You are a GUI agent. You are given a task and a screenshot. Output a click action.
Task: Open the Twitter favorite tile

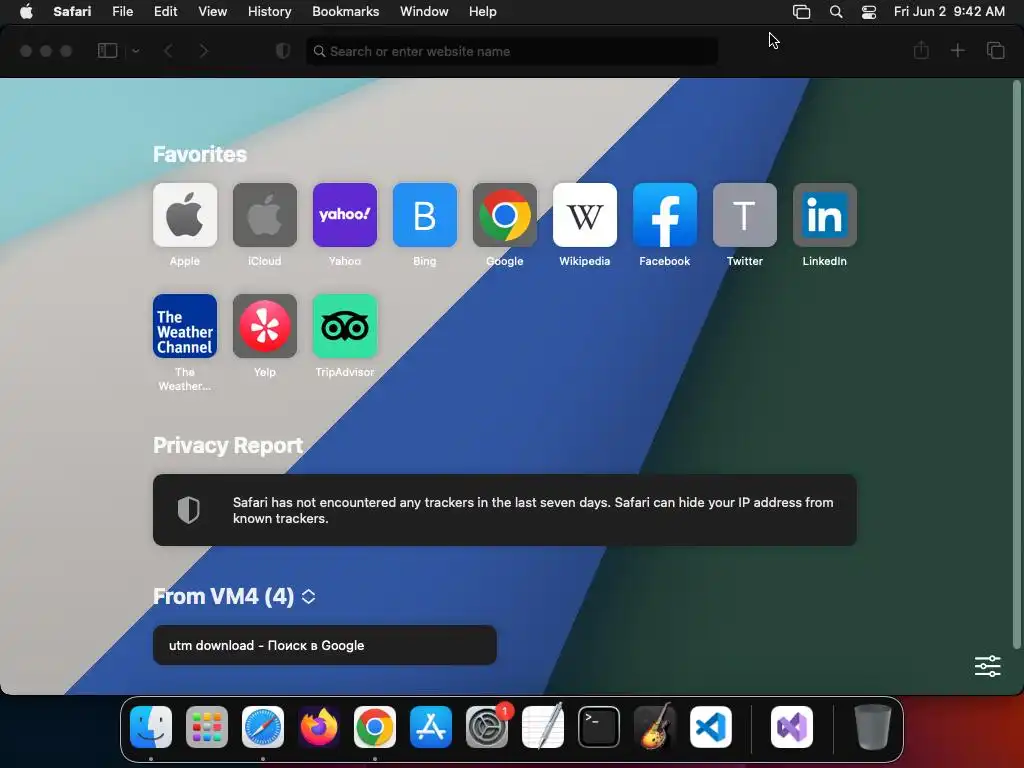pyautogui.click(x=744, y=215)
